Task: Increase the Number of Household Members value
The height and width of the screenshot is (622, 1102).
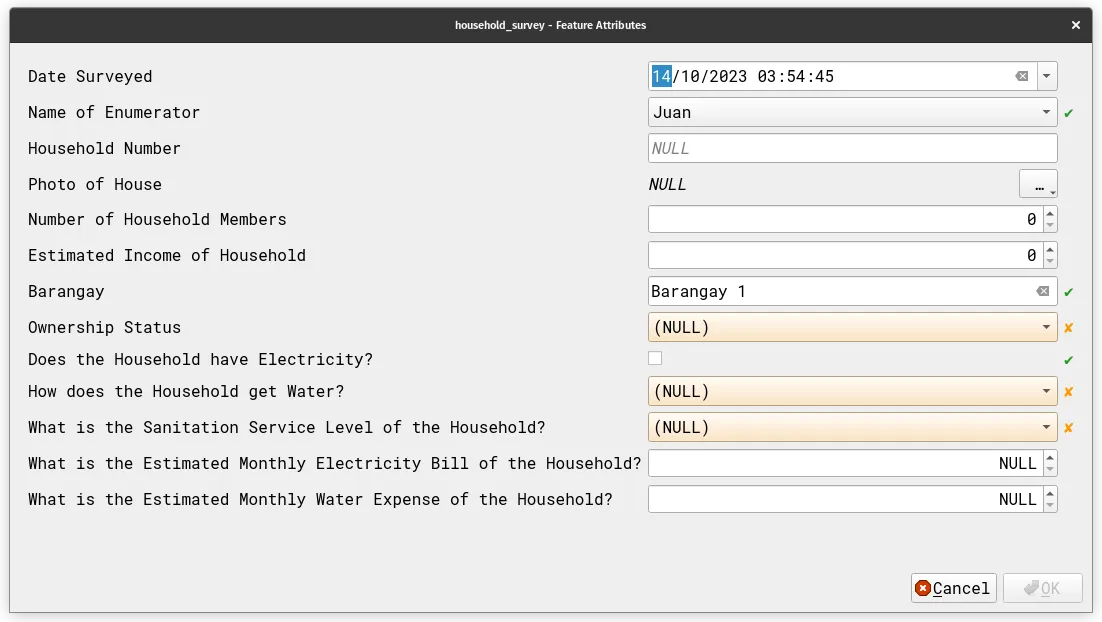Action: click(1049, 214)
